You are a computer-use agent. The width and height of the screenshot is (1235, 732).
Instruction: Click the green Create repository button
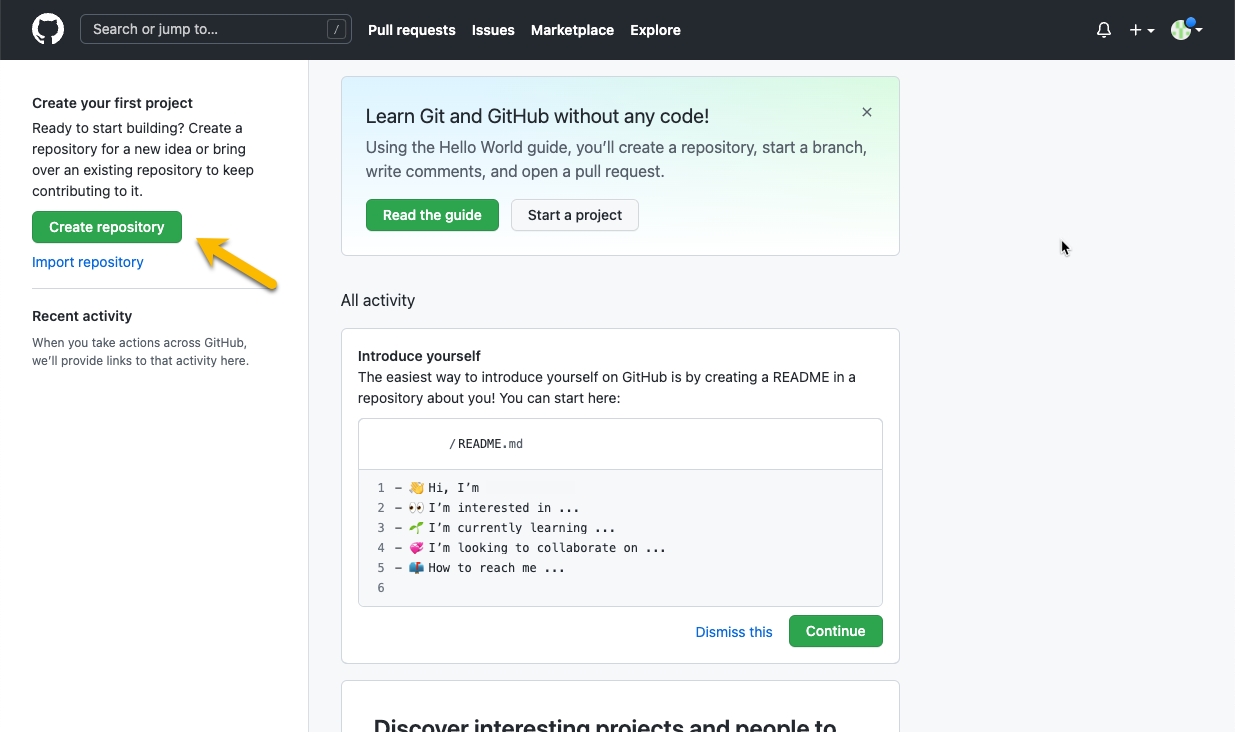point(107,227)
